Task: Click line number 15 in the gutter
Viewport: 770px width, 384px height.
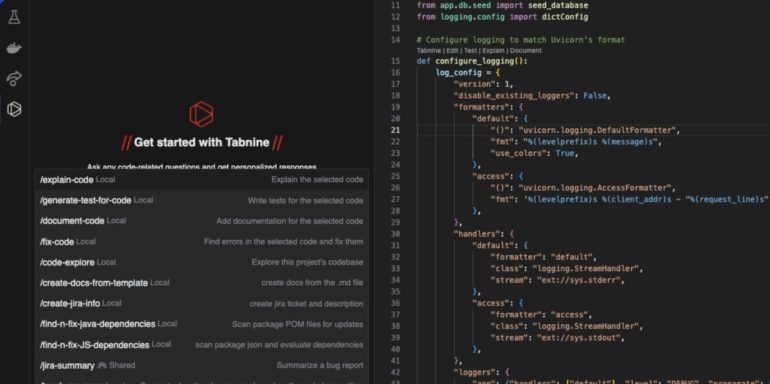Action: coord(395,61)
